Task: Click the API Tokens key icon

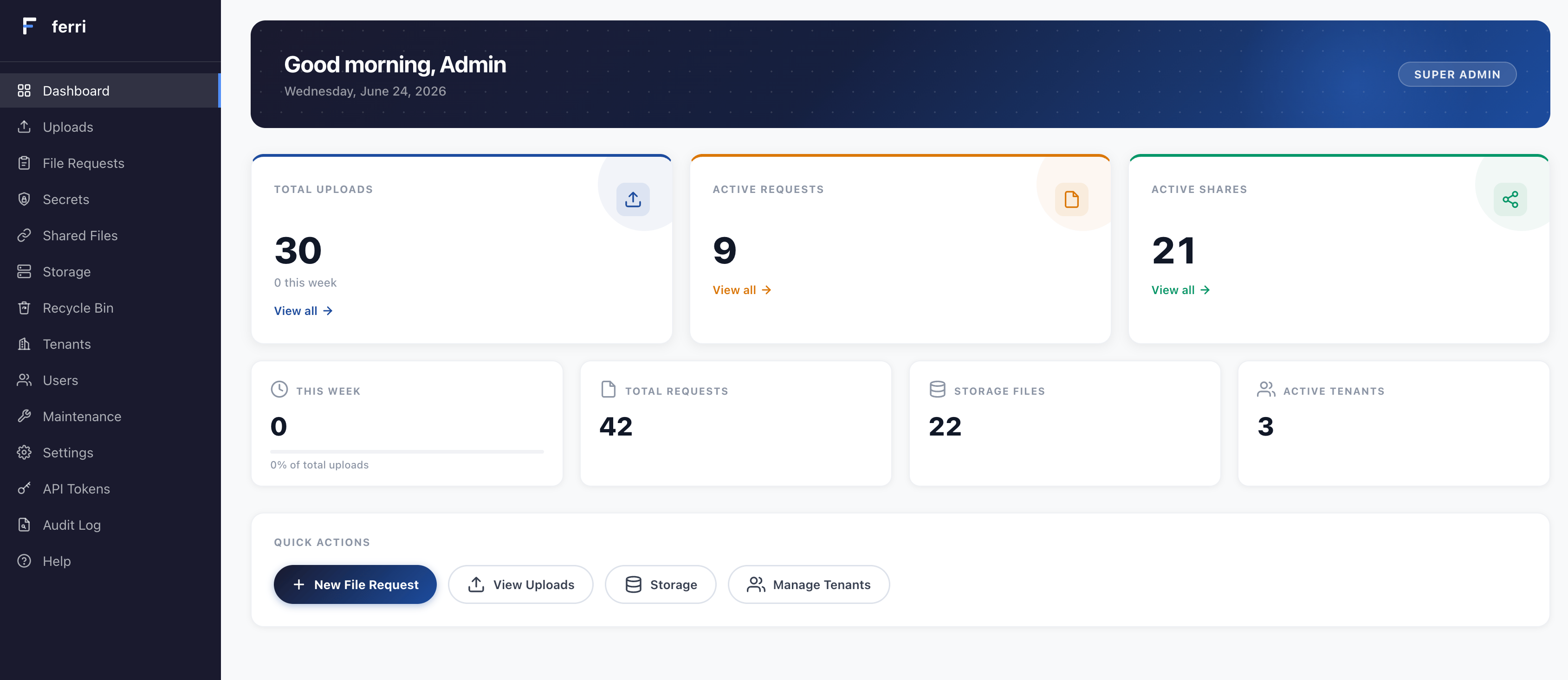Action: click(x=24, y=488)
